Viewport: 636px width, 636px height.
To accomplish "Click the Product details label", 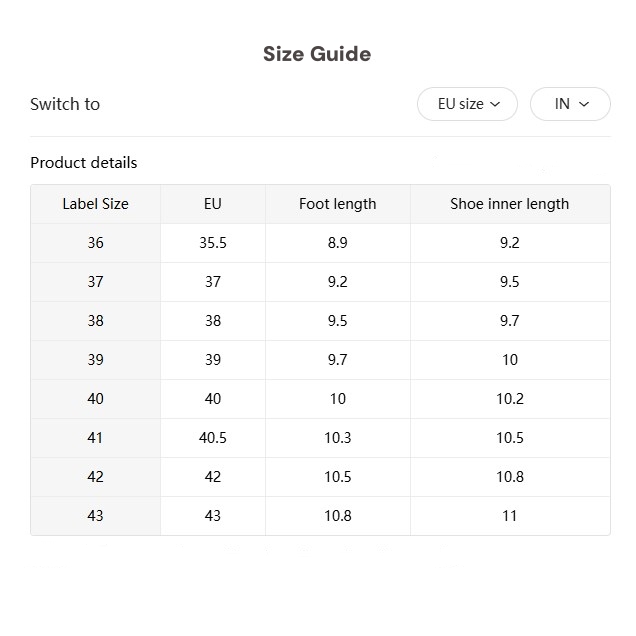I will click(x=84, y=163).
